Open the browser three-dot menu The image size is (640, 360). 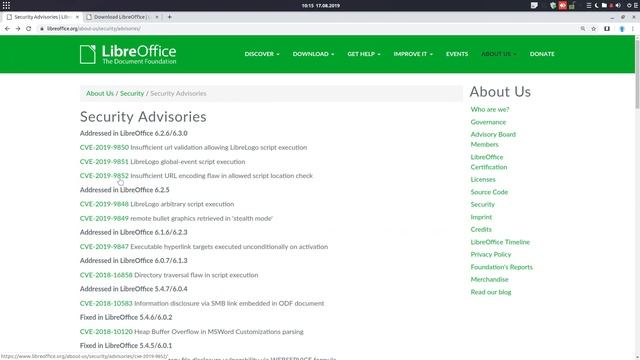[633, 29]
